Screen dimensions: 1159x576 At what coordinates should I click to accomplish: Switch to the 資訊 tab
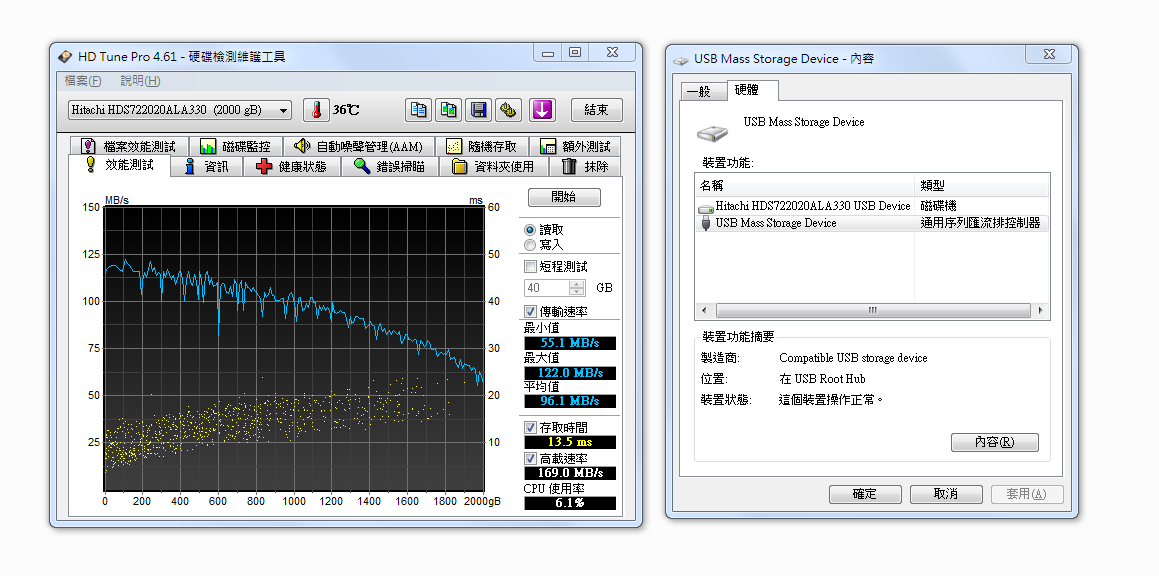[x=208, y=166]
